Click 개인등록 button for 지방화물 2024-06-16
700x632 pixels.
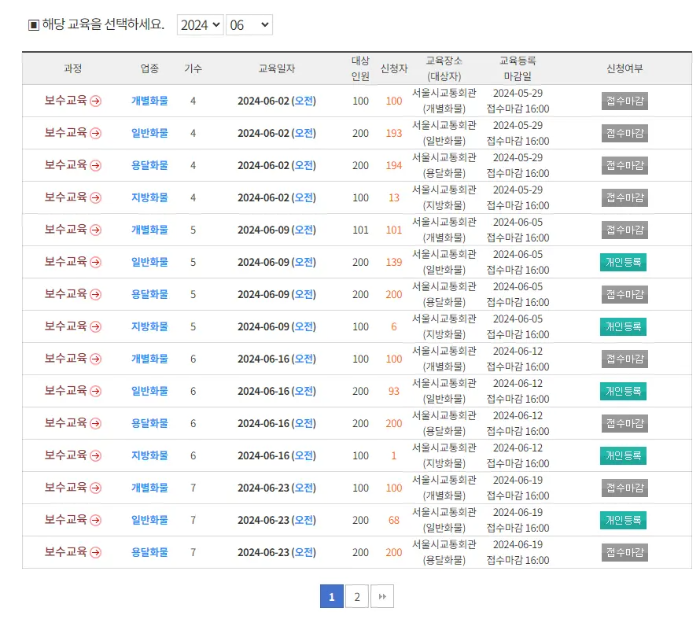point(623,456)
